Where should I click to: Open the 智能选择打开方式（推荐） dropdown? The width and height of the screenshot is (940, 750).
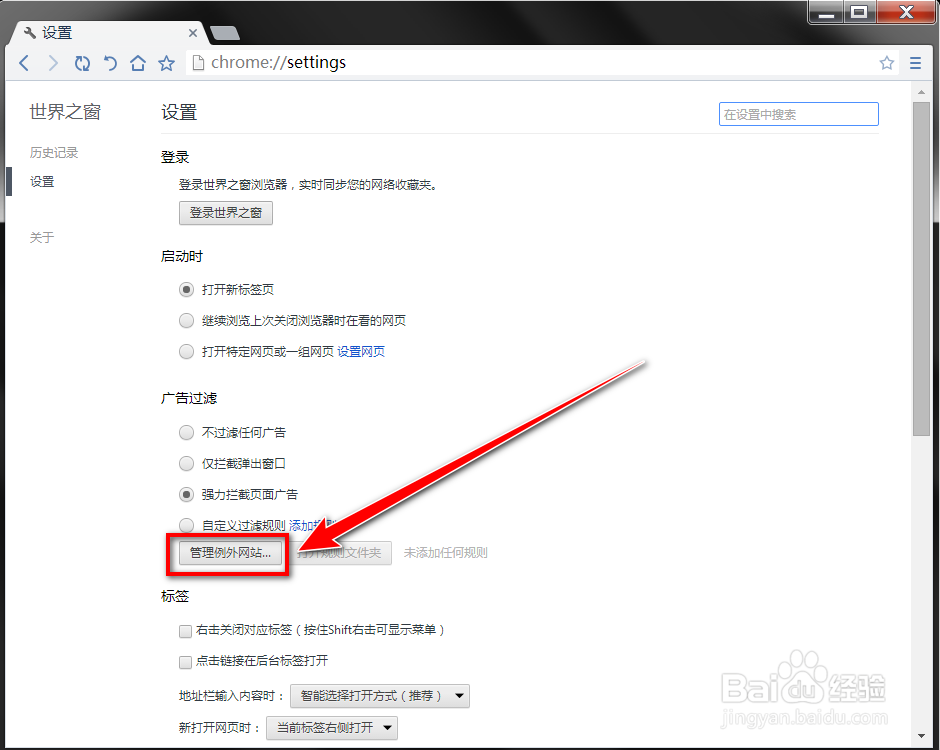point(380,696)
